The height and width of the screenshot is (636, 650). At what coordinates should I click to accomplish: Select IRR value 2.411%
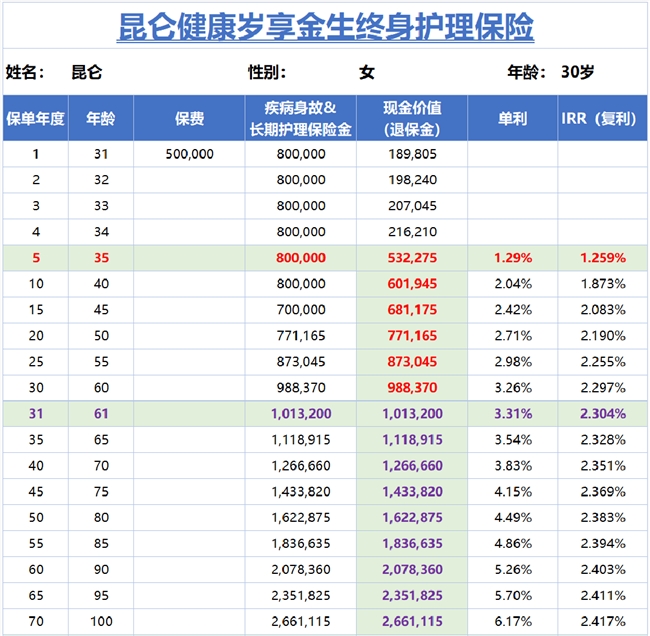(603, 596)
